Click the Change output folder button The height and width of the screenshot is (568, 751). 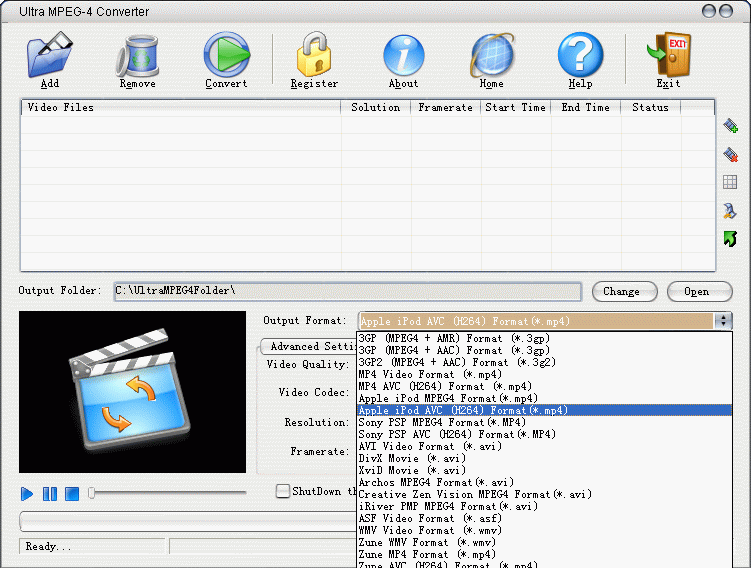coord(625,291)
